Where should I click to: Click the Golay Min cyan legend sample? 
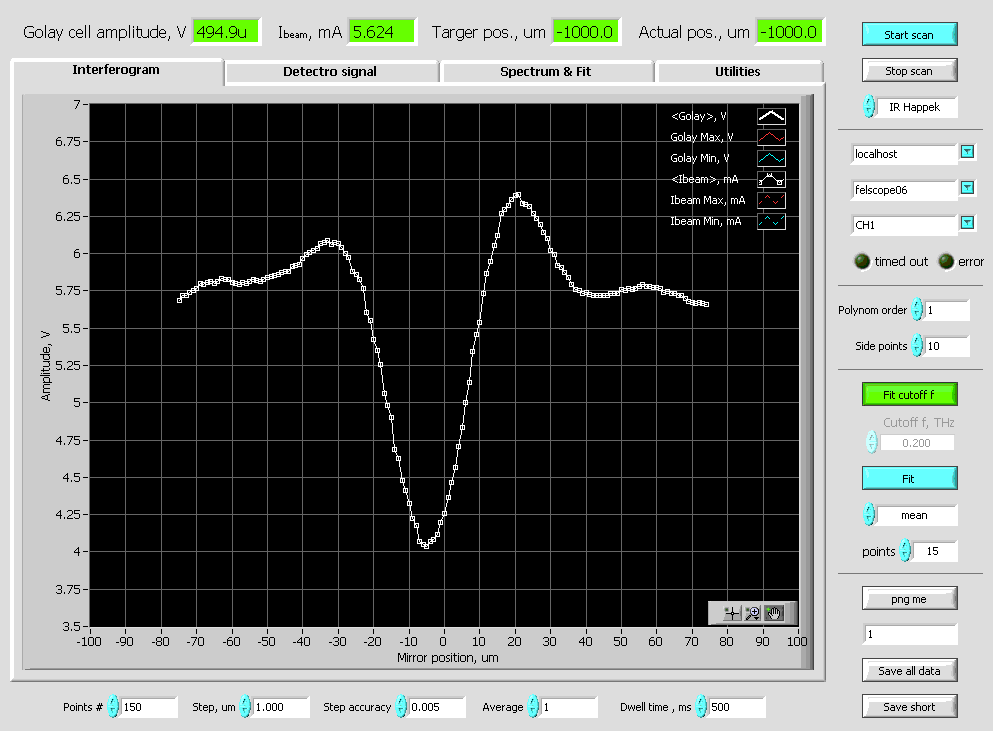[771, 158]
